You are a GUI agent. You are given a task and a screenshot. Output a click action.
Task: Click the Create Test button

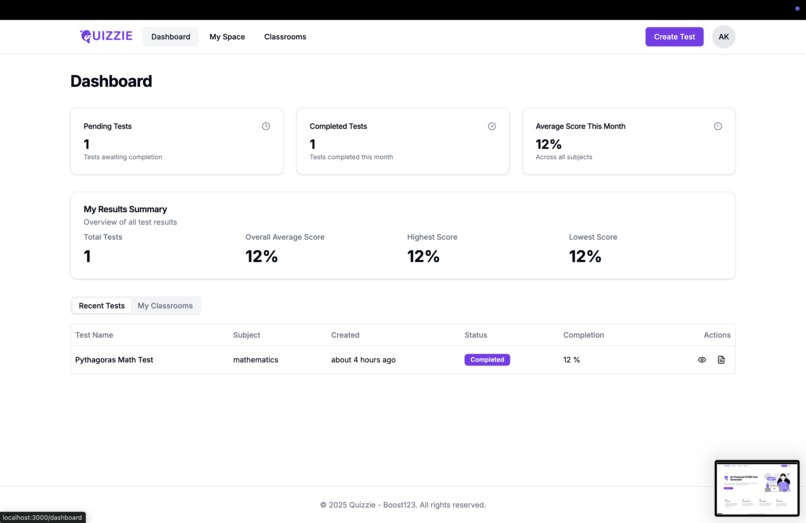pos(674,37)
